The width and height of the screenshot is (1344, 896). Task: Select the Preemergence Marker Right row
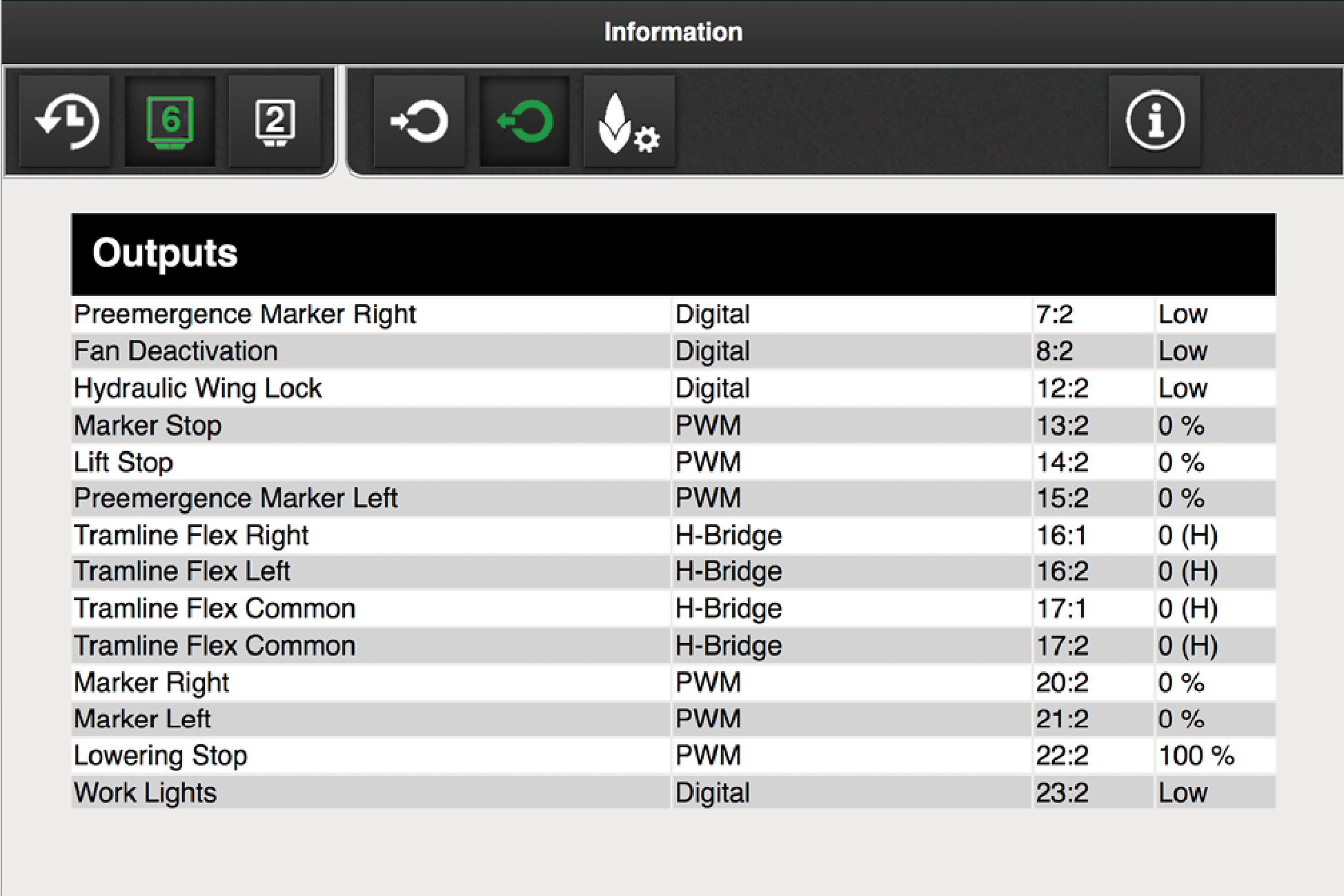coord(245,315)
